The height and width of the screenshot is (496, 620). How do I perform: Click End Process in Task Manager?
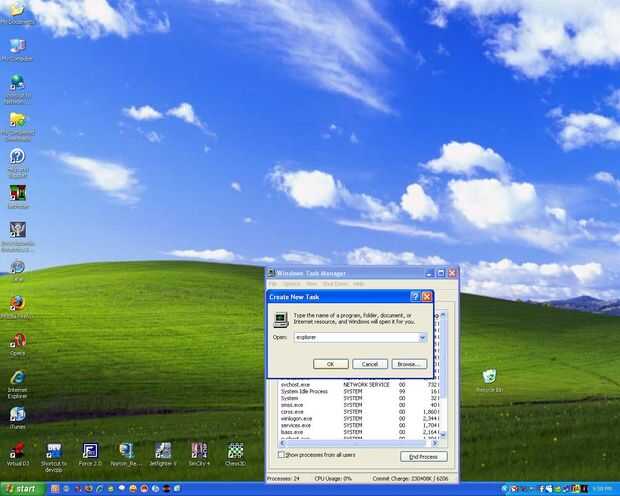coord(423,457)
